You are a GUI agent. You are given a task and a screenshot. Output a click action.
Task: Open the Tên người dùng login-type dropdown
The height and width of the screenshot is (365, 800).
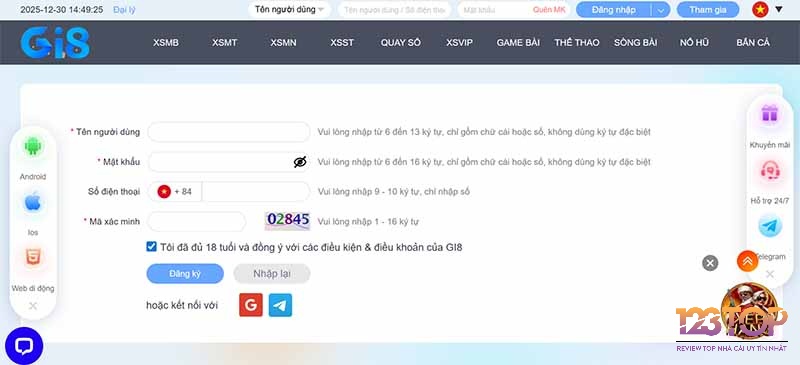(x=289, y=10)
